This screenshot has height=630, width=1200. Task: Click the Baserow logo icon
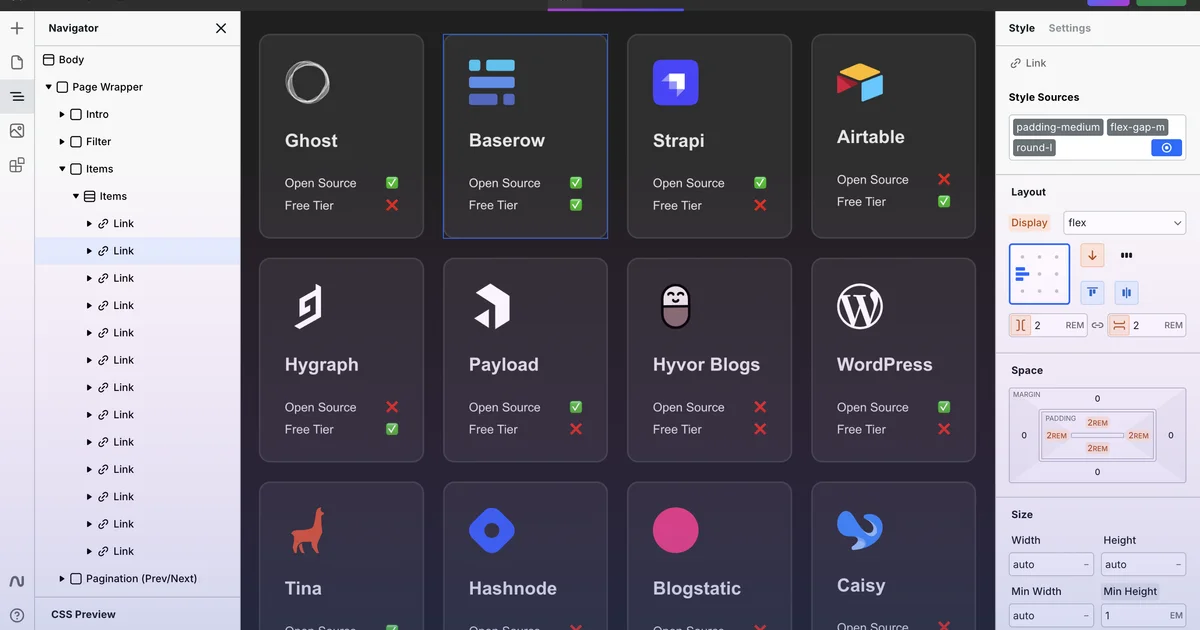coord(492,82)
